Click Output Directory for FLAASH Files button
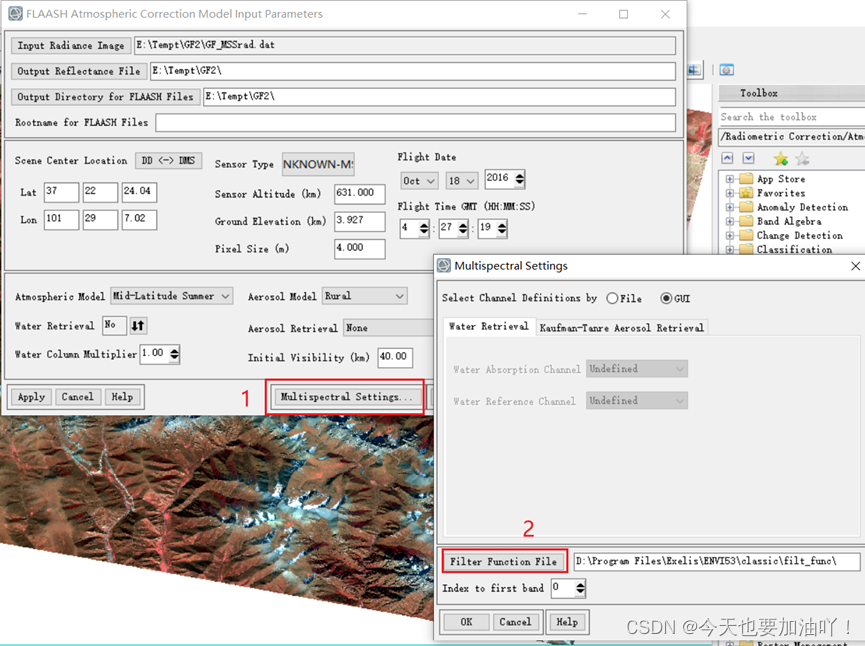The image size is (865, 646). click(x=105, y=97)
